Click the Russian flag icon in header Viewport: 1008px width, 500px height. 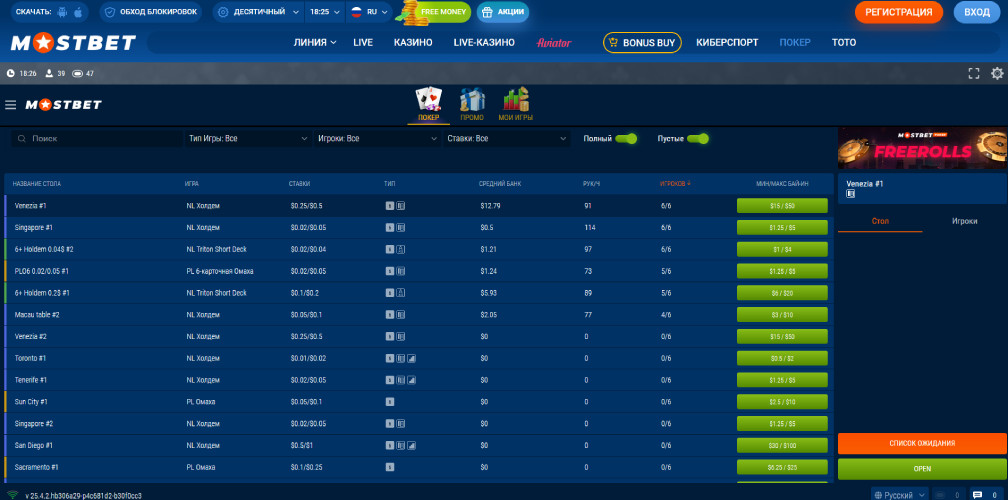pos(357,12)
